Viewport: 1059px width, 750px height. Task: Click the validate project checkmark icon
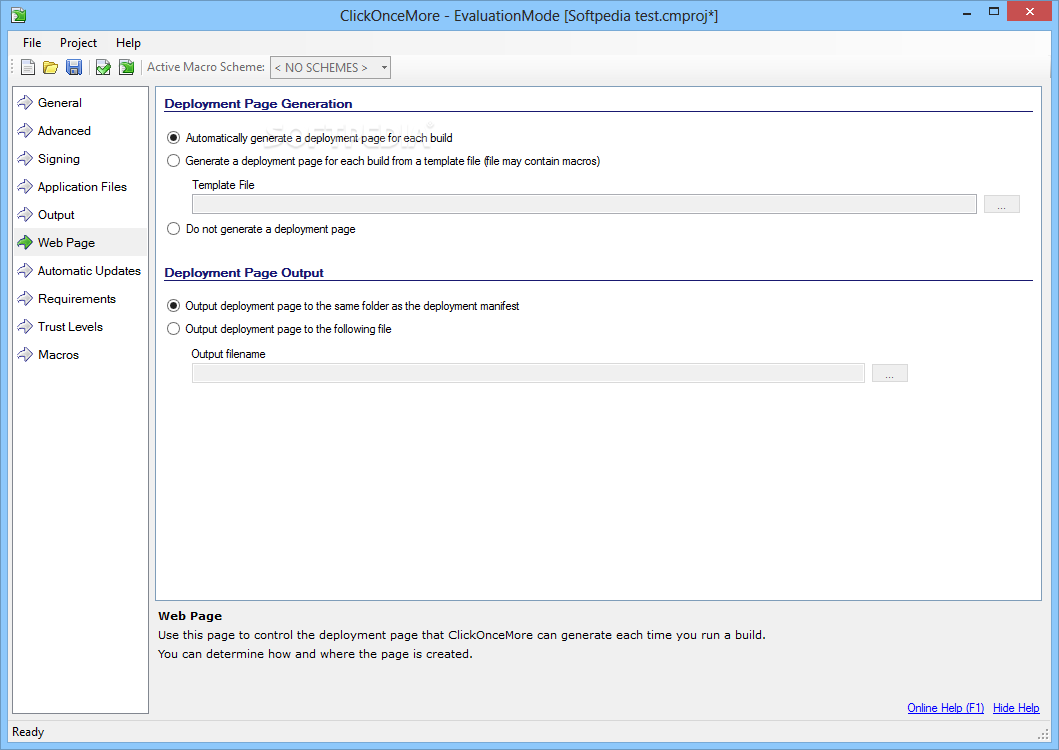click(x=103, y=67)
